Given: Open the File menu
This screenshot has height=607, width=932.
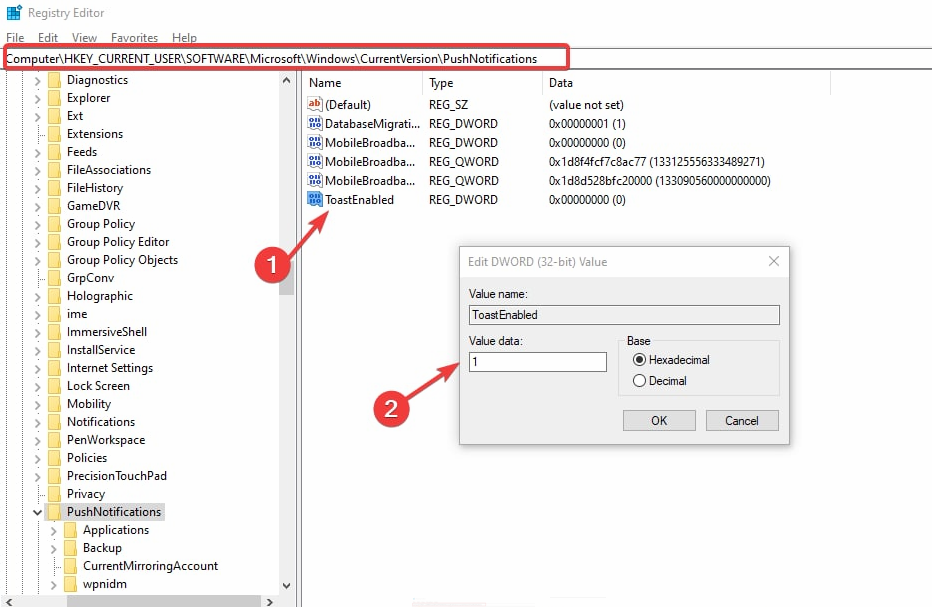Looking at the screenshot, I should (x=15, y=37).
